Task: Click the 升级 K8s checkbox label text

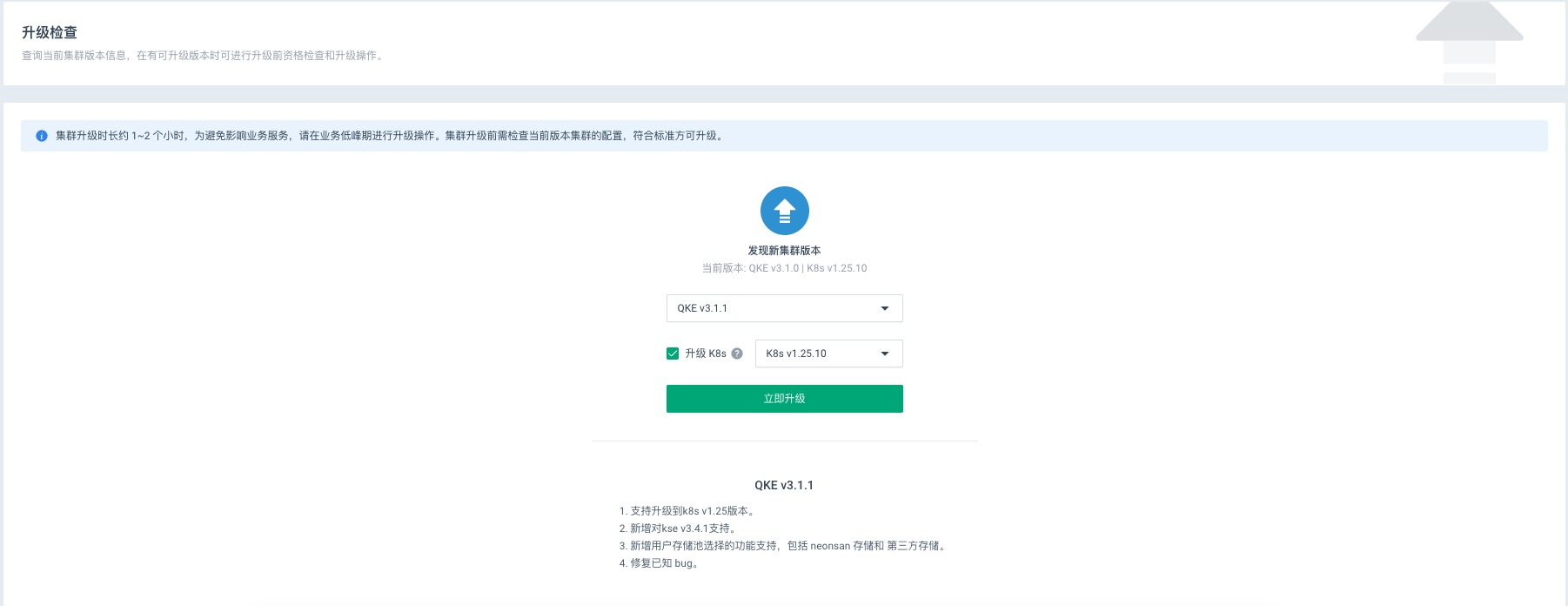Action: 705,353
